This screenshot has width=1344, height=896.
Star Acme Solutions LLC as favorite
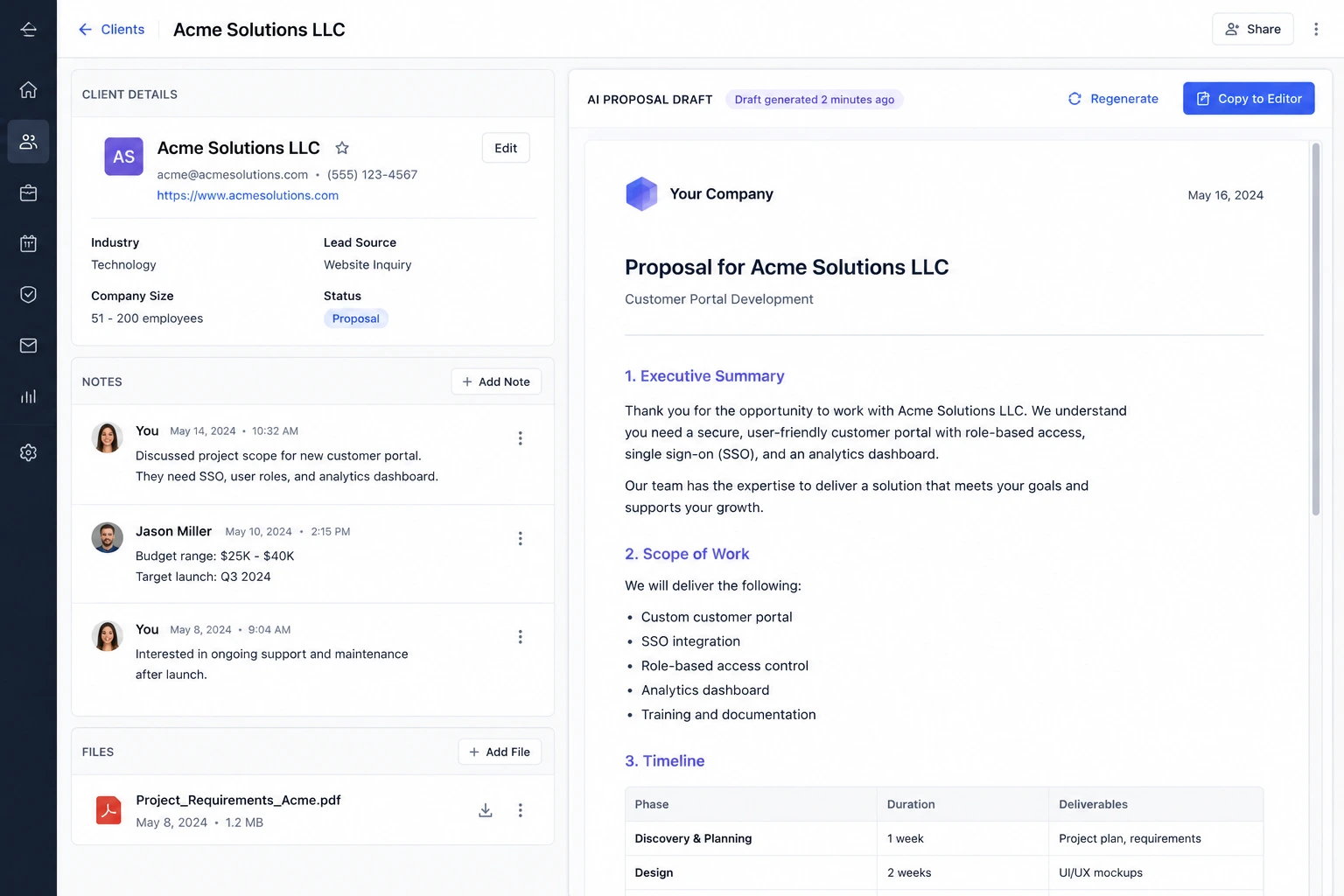pos(342,148)
